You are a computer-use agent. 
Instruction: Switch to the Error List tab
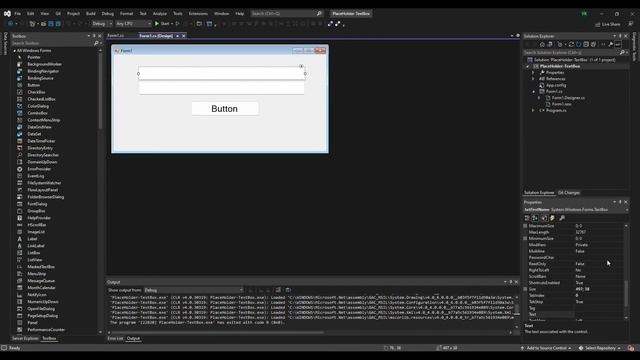tap(115, 338)
